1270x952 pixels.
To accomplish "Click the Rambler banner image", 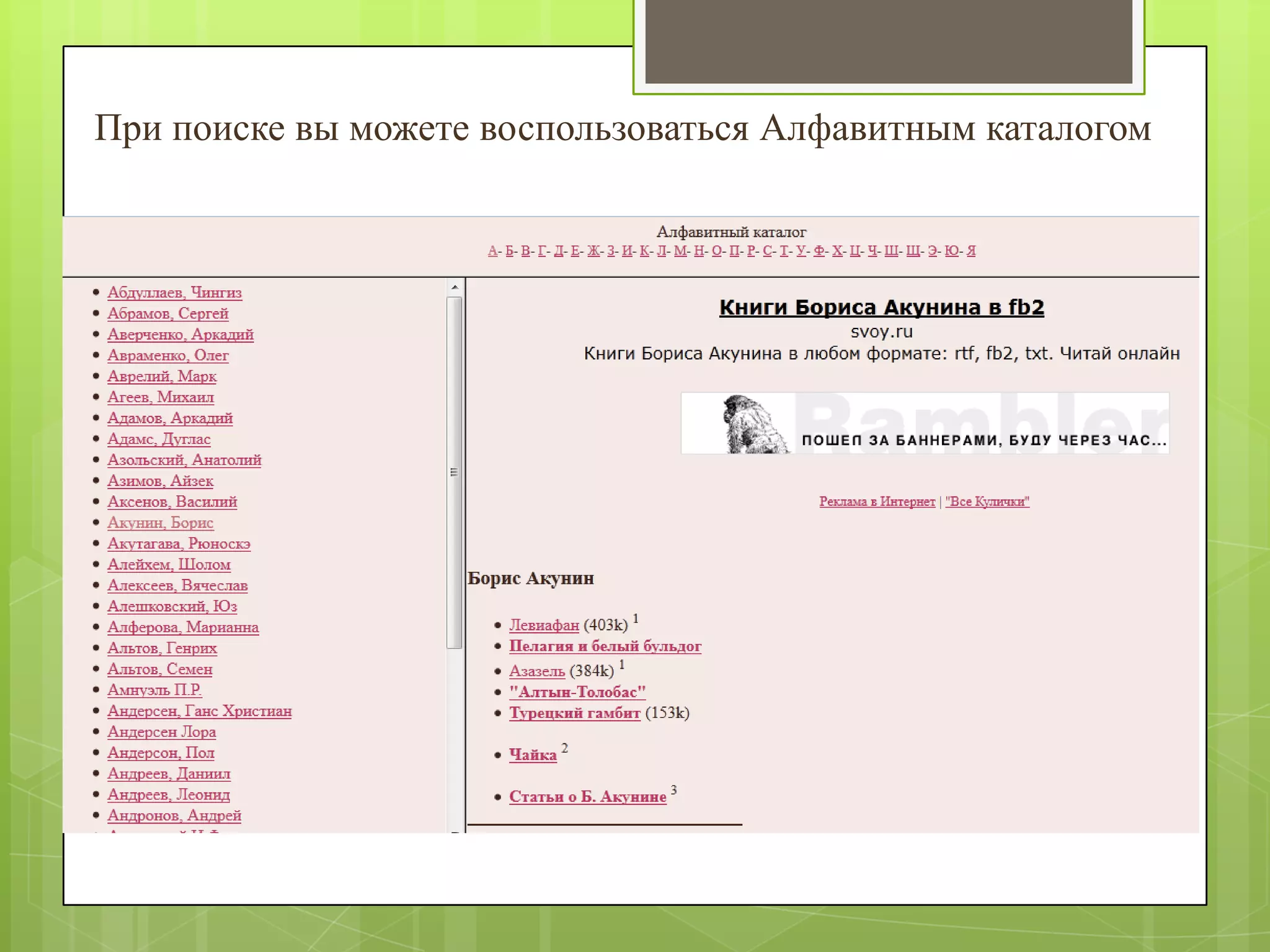I will click(x=925, y=423).
